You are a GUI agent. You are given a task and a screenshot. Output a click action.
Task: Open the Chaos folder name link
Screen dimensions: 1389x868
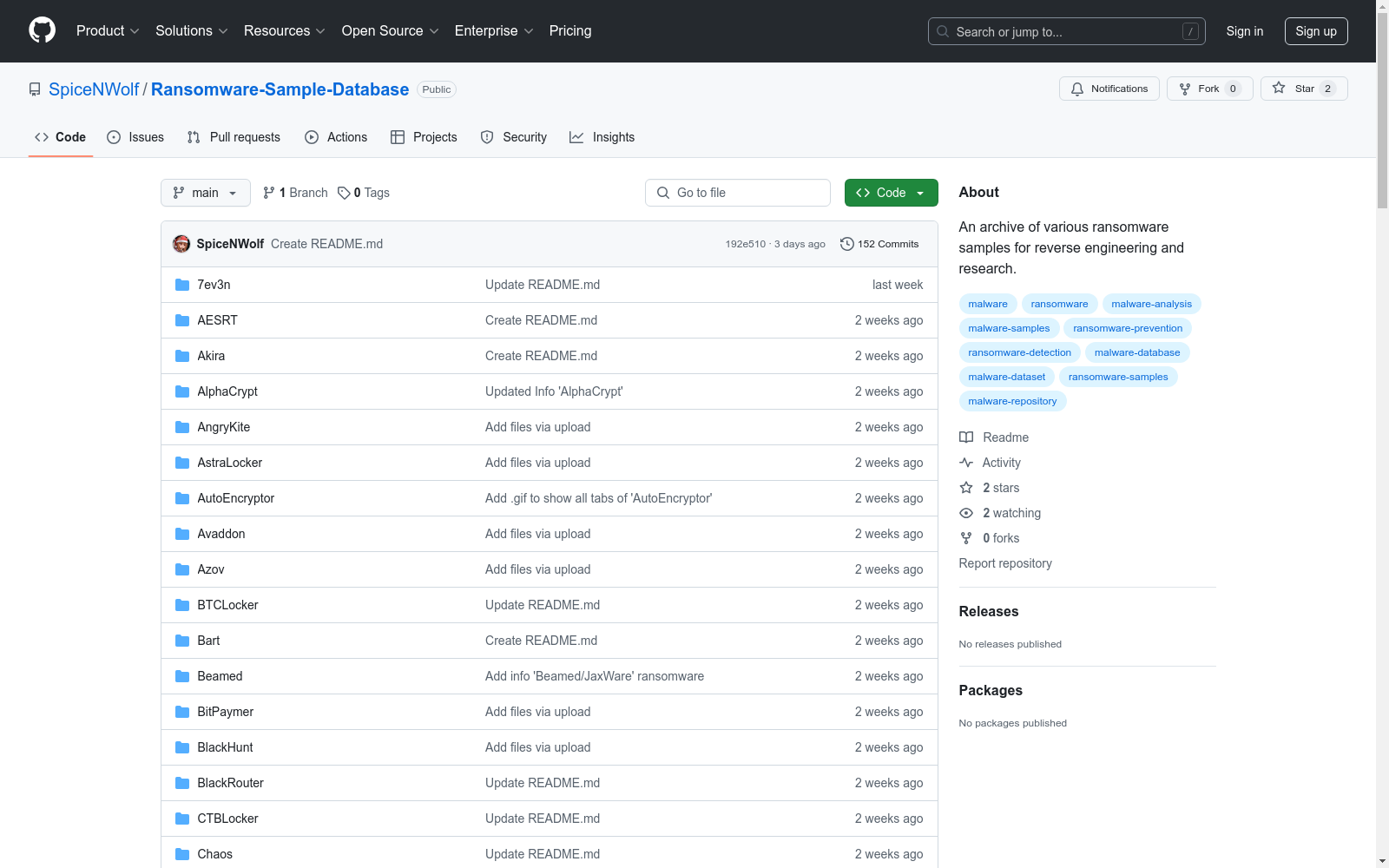(x=214, y=854)
